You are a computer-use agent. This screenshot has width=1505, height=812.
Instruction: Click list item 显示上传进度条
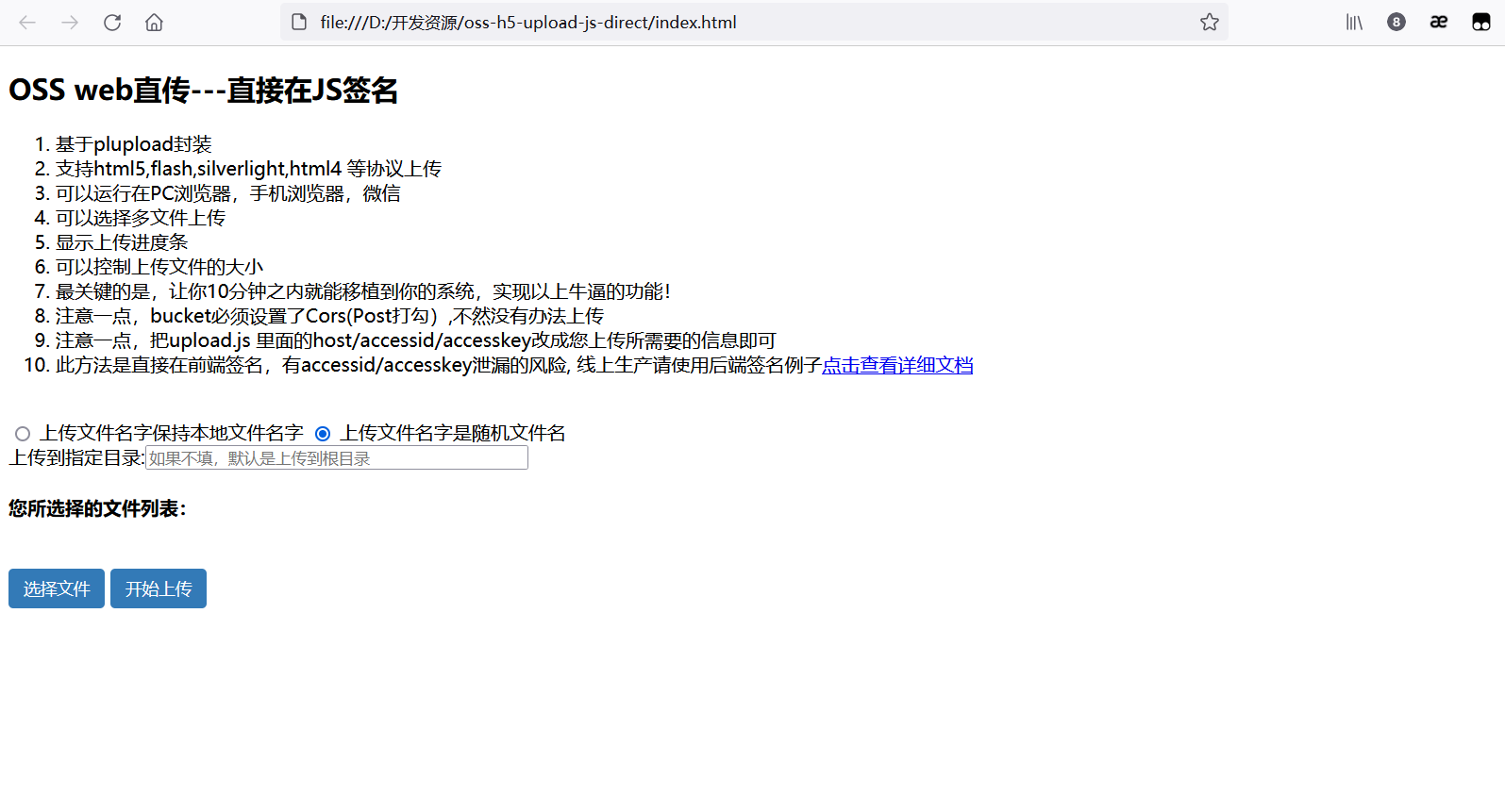(x=122, y=242)
